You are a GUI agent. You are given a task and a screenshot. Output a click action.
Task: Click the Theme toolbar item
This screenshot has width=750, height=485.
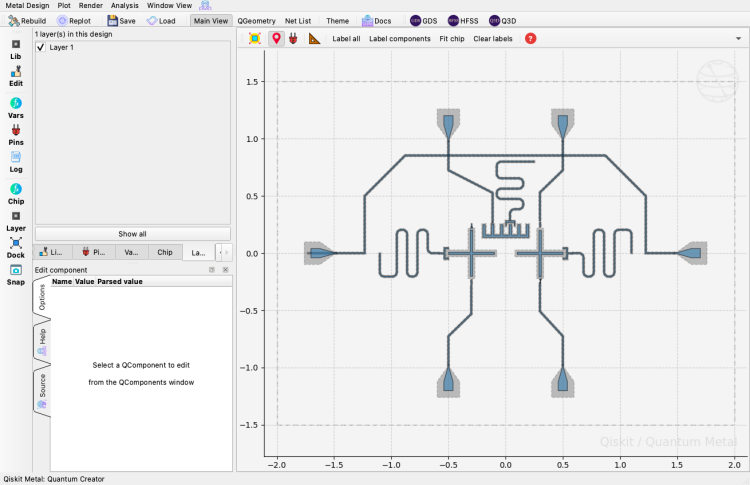pos(337,21)
